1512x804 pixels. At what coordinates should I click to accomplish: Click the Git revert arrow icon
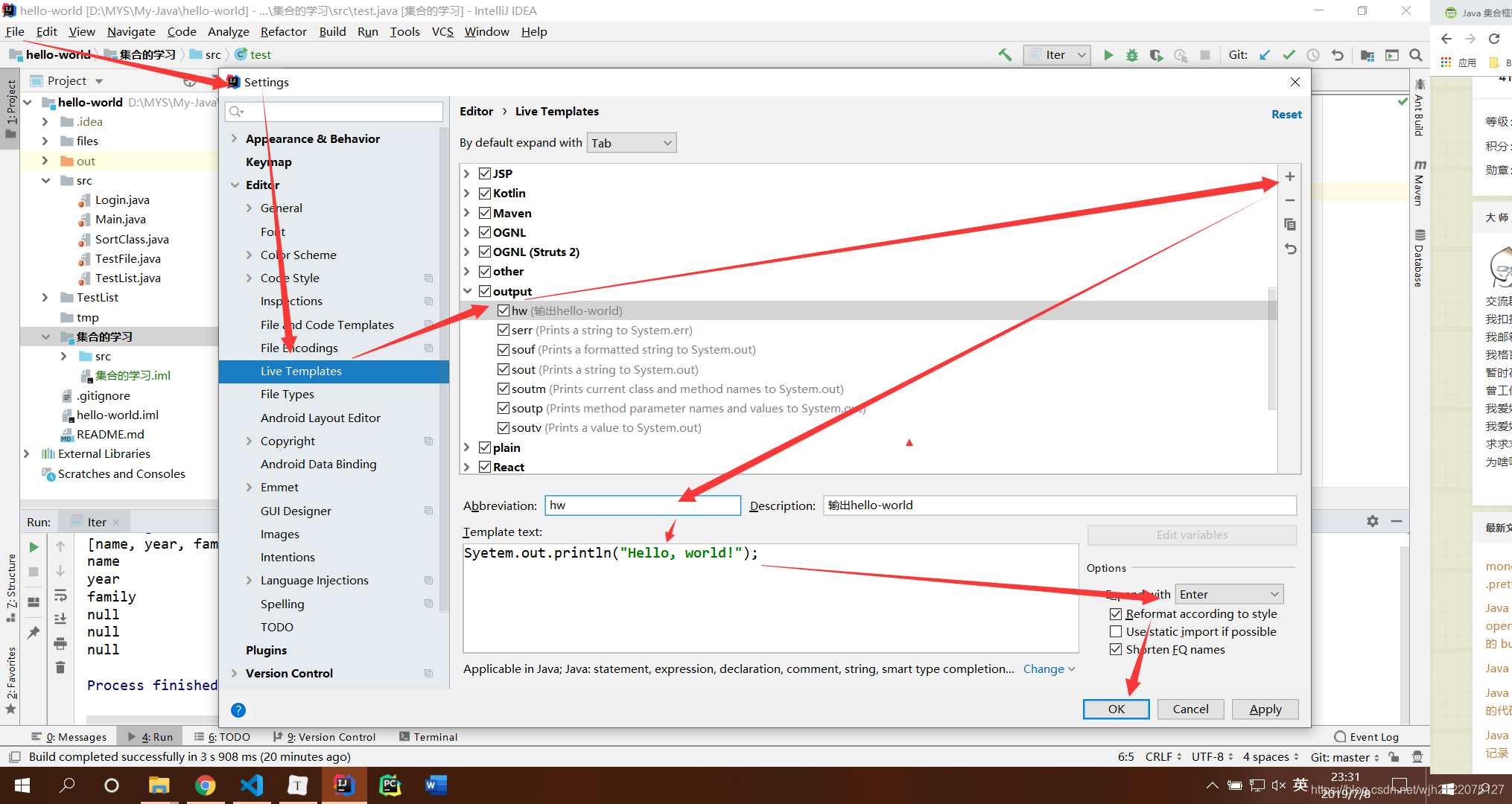point(1338,55)
